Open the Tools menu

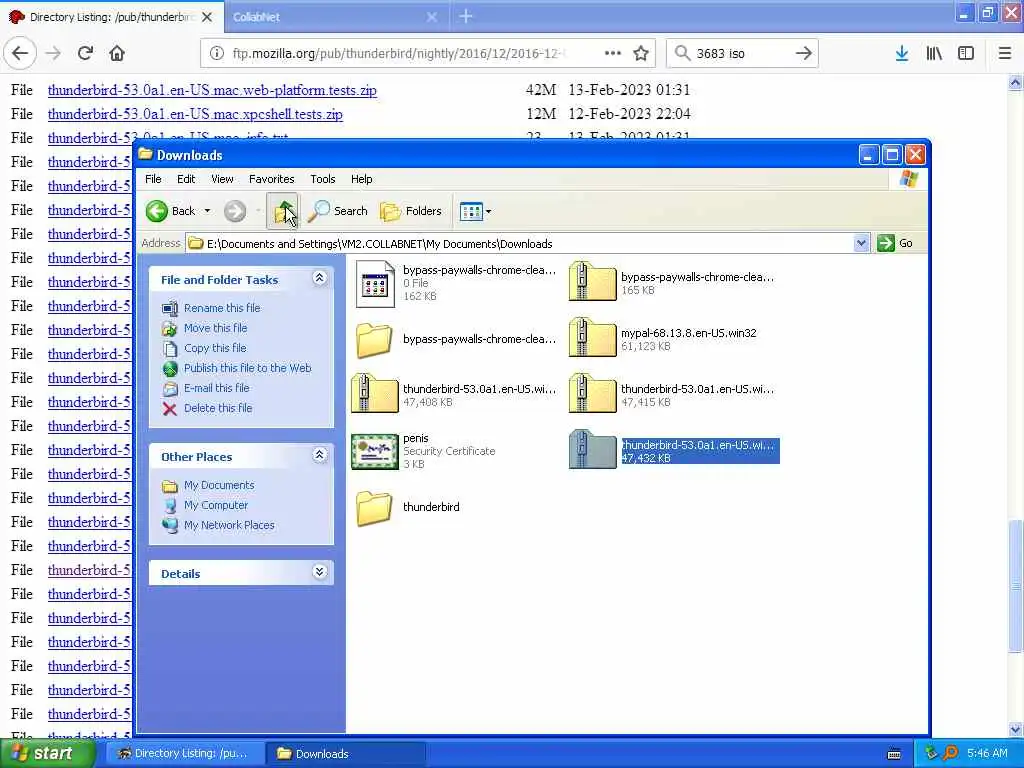(x=323, y=179)
